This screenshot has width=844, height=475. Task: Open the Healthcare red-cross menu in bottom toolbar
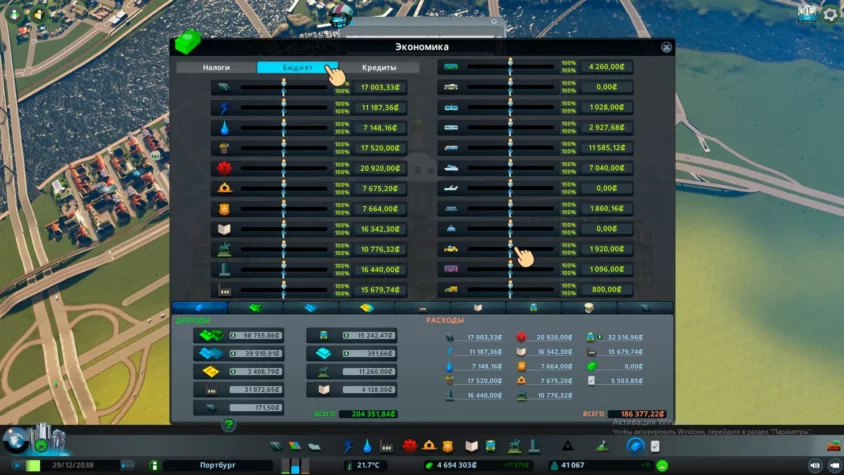coord(410,446)
